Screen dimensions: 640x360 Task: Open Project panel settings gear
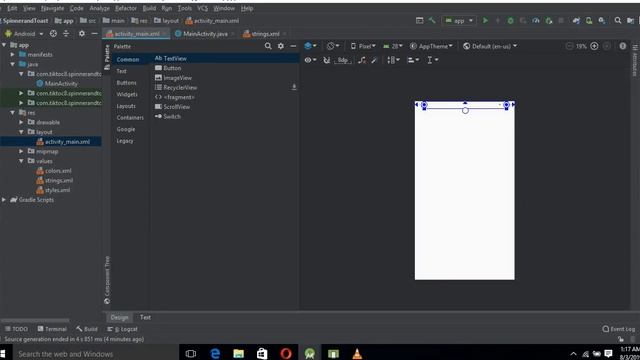coord(82,33)
